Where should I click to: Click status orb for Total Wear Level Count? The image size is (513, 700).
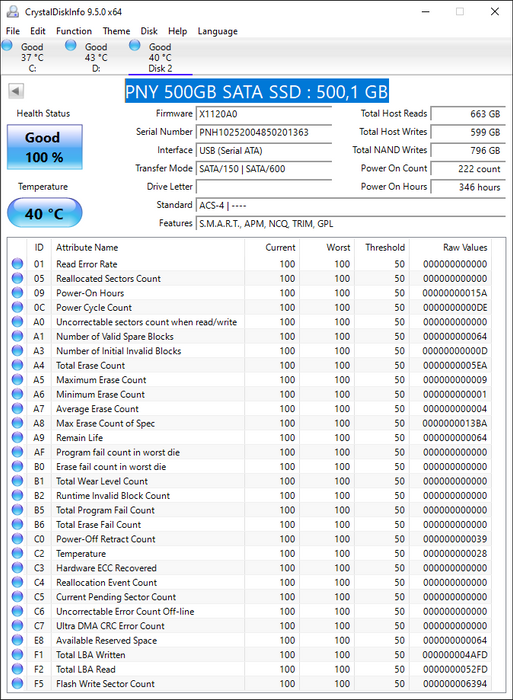pyautogui.click(x=17, y=481)
